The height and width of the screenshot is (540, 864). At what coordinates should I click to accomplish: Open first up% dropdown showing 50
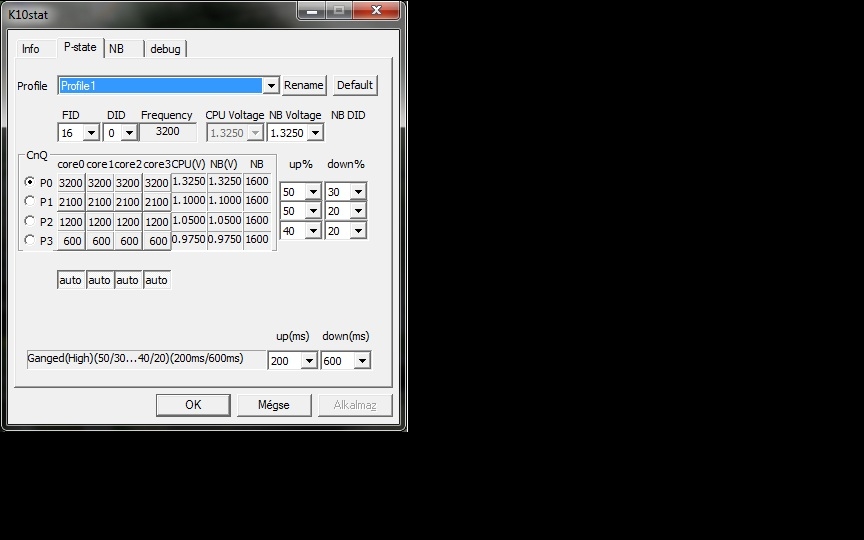tap(313, 192)
